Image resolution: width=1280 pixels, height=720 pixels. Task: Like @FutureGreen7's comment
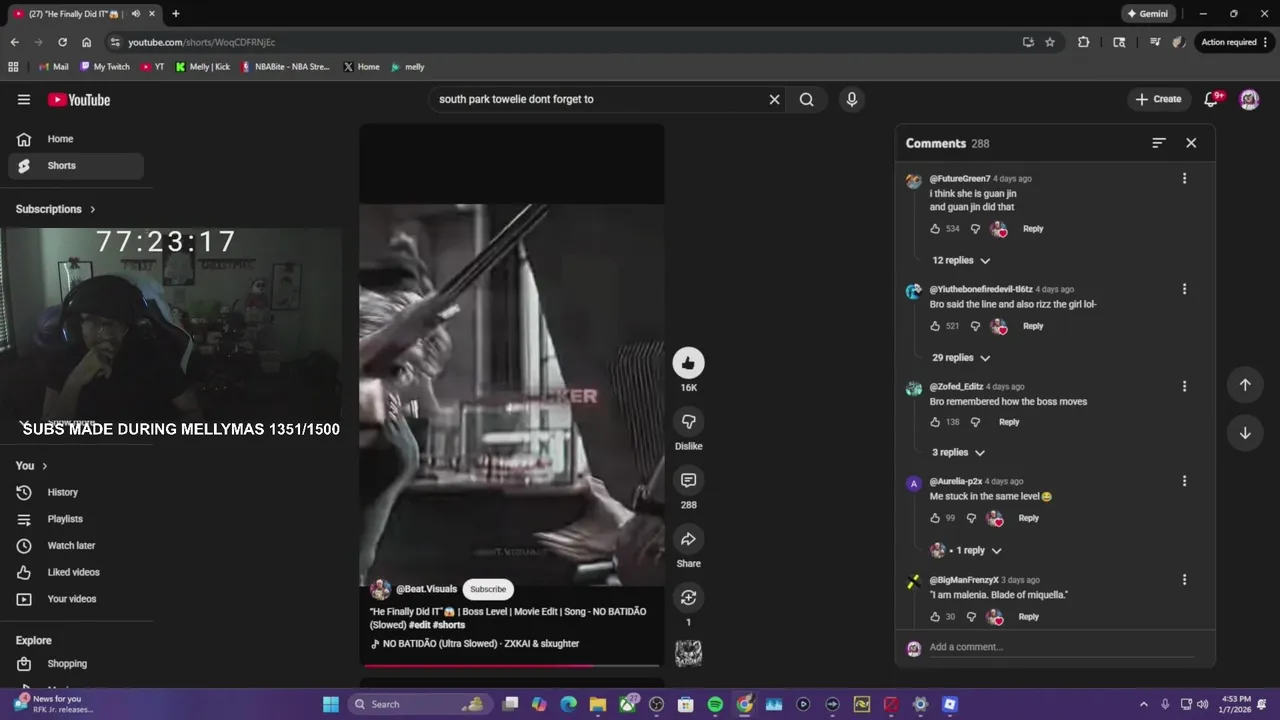935,229
